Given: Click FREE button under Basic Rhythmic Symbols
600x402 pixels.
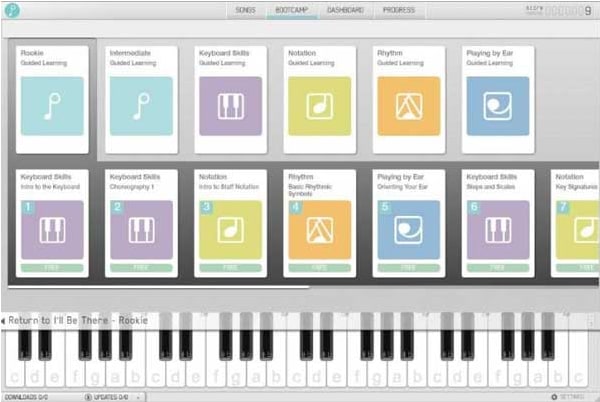Looking at the screenshot, I should point(320,268).
